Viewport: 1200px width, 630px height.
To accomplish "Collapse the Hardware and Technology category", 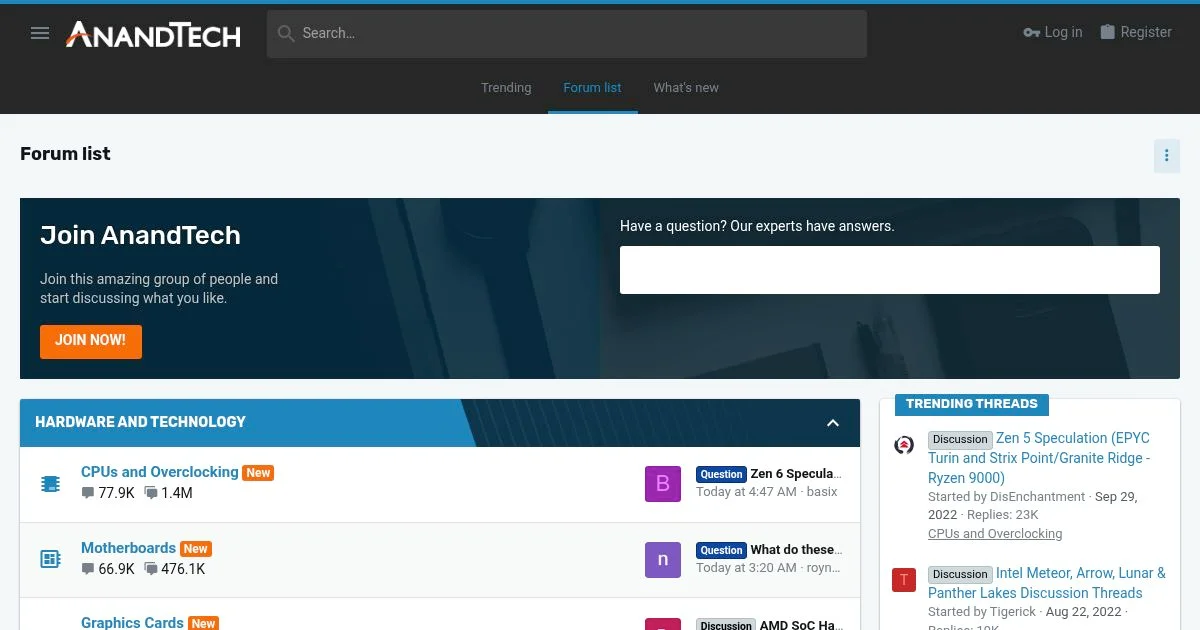I will 833,423.
